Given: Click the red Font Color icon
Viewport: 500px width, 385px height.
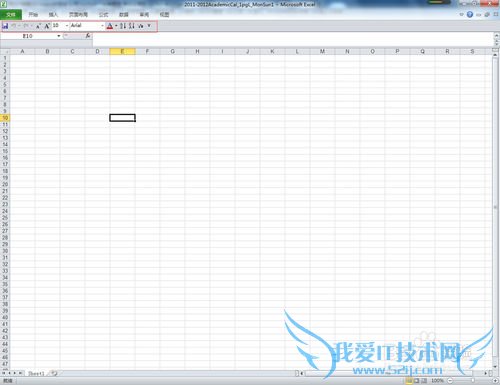Looking at the screenshot, I should (110, 26).
